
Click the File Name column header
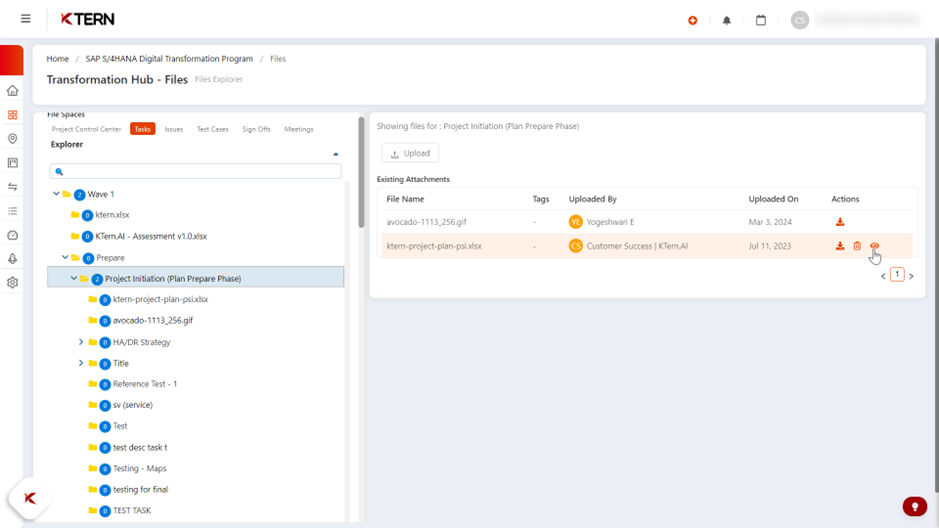(405, 199)
